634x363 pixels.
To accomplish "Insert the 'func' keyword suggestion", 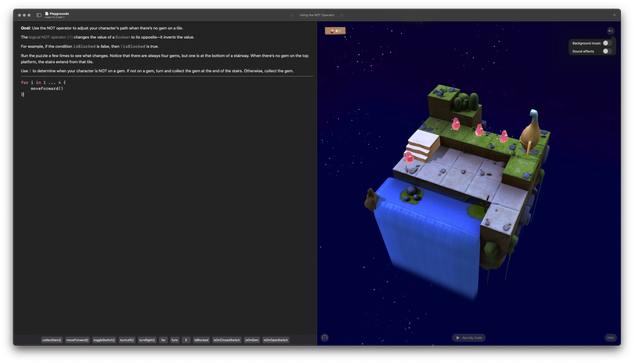I will (x=175, y=340).
